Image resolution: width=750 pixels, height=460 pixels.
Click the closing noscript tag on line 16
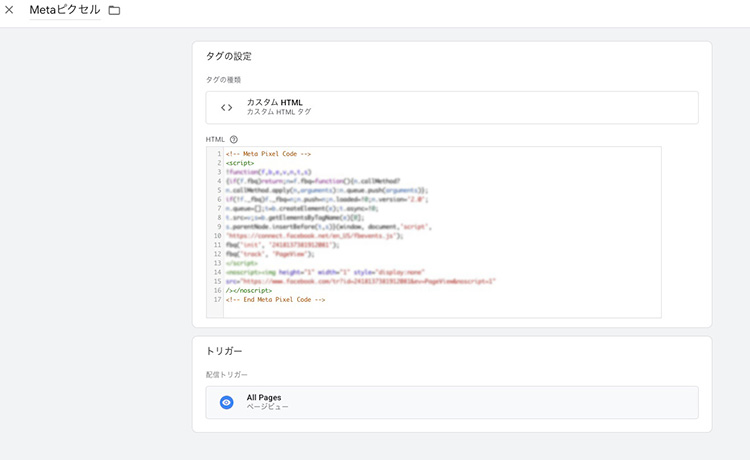[x=249, y=291]
